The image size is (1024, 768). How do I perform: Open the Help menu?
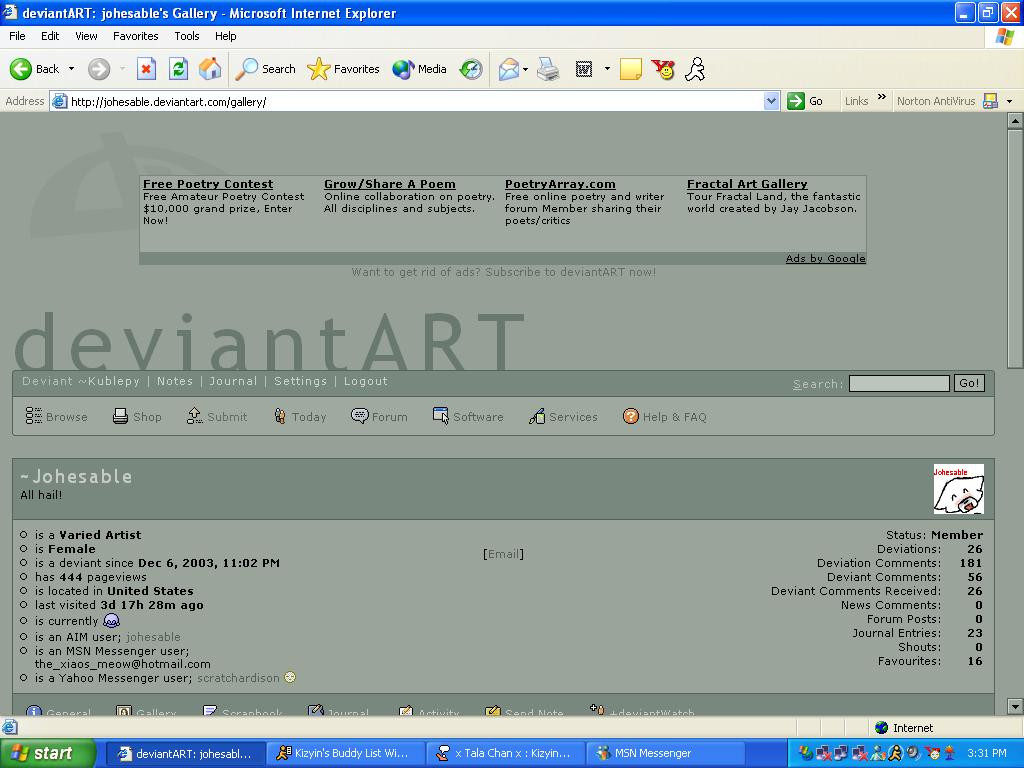pos(225,36)
